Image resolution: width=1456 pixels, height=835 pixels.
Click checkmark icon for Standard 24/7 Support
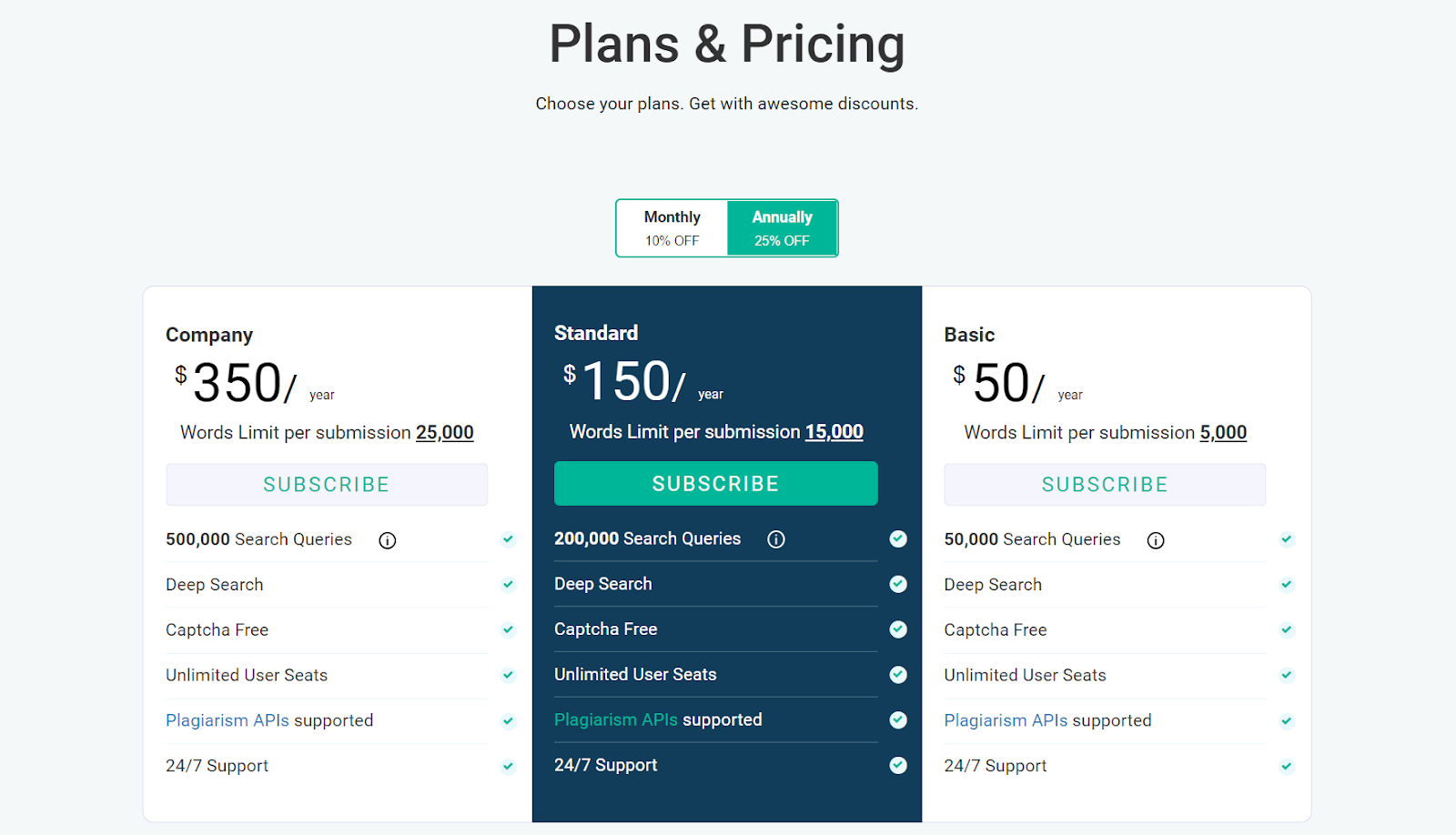point(898,765)
